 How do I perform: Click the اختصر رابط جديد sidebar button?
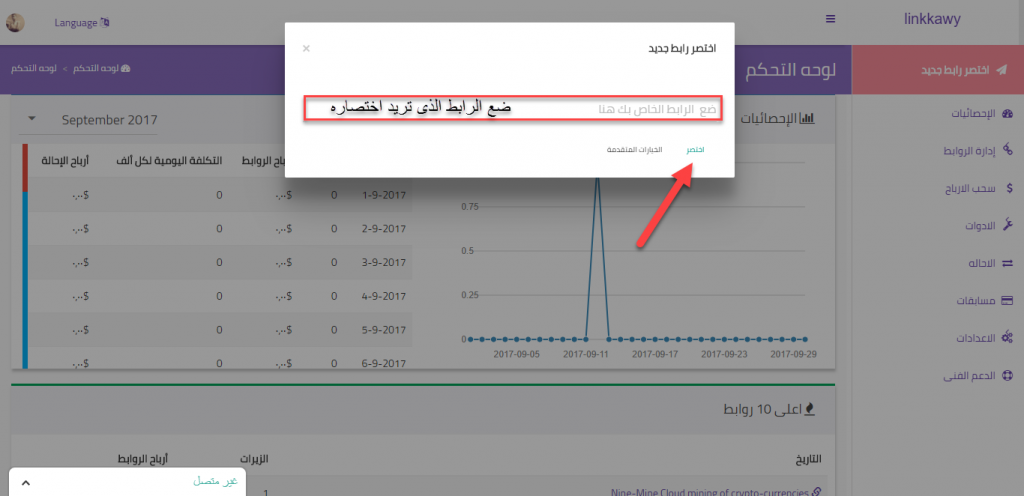click(938, 70)
